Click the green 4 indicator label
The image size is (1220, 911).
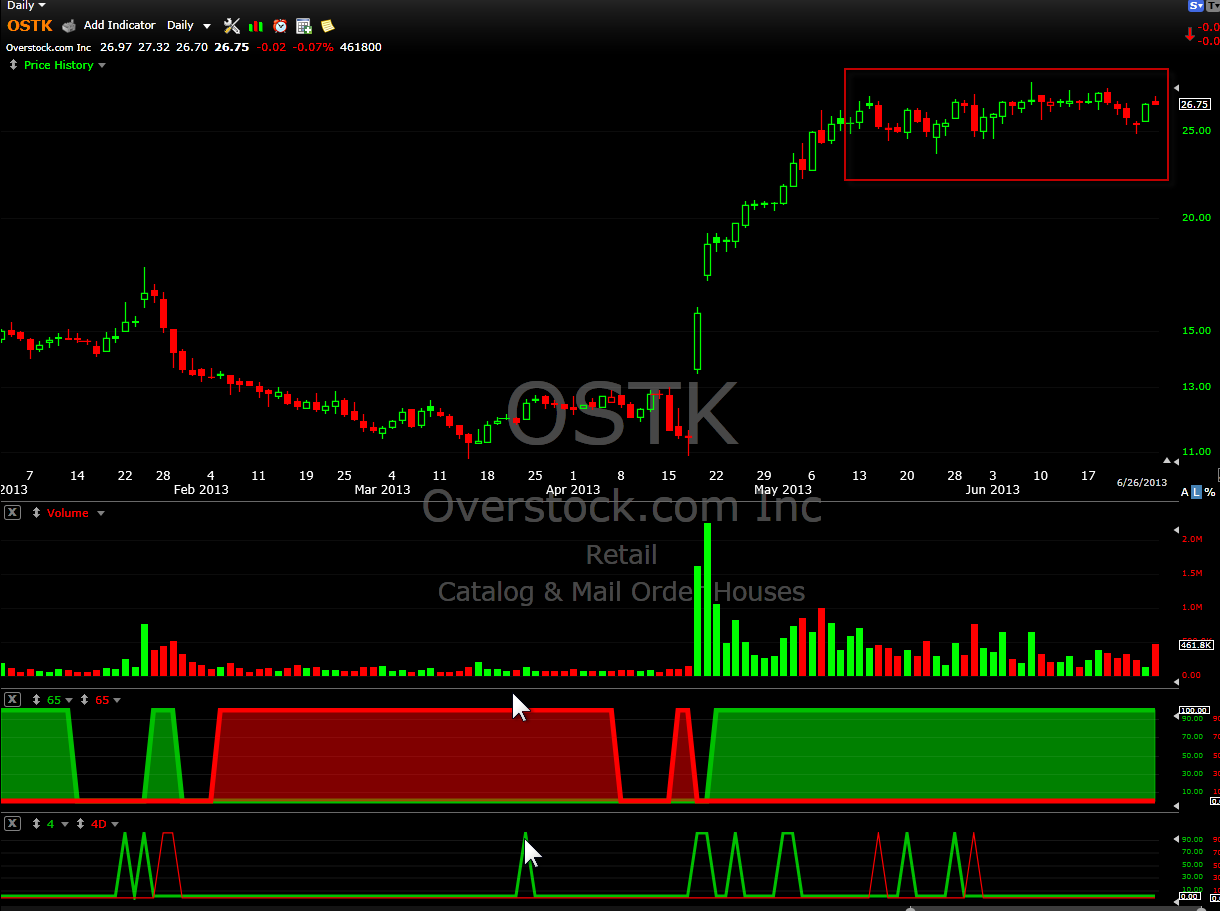pos(51,824)
